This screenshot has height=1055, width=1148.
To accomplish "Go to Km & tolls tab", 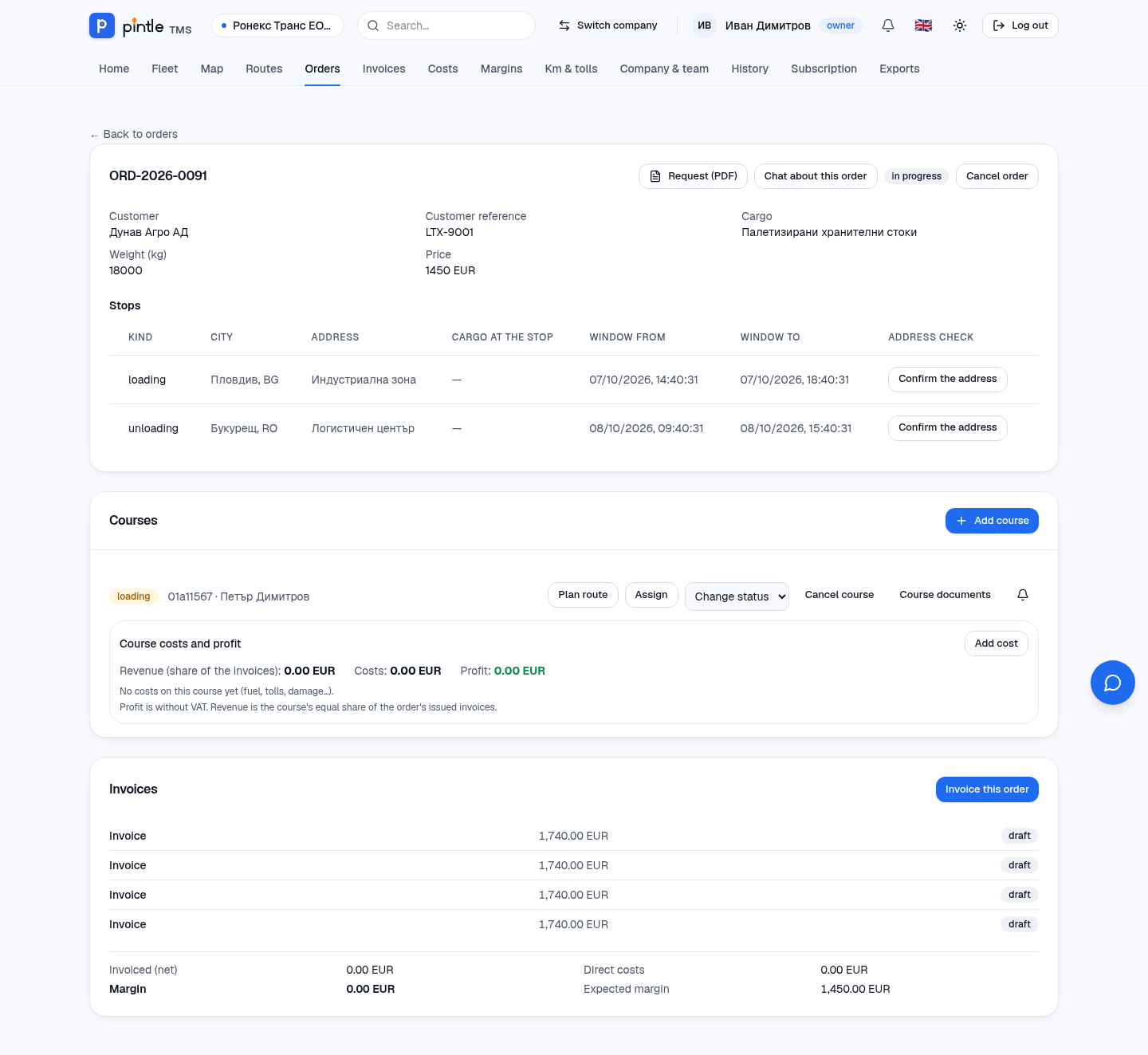I will (571, 69).
